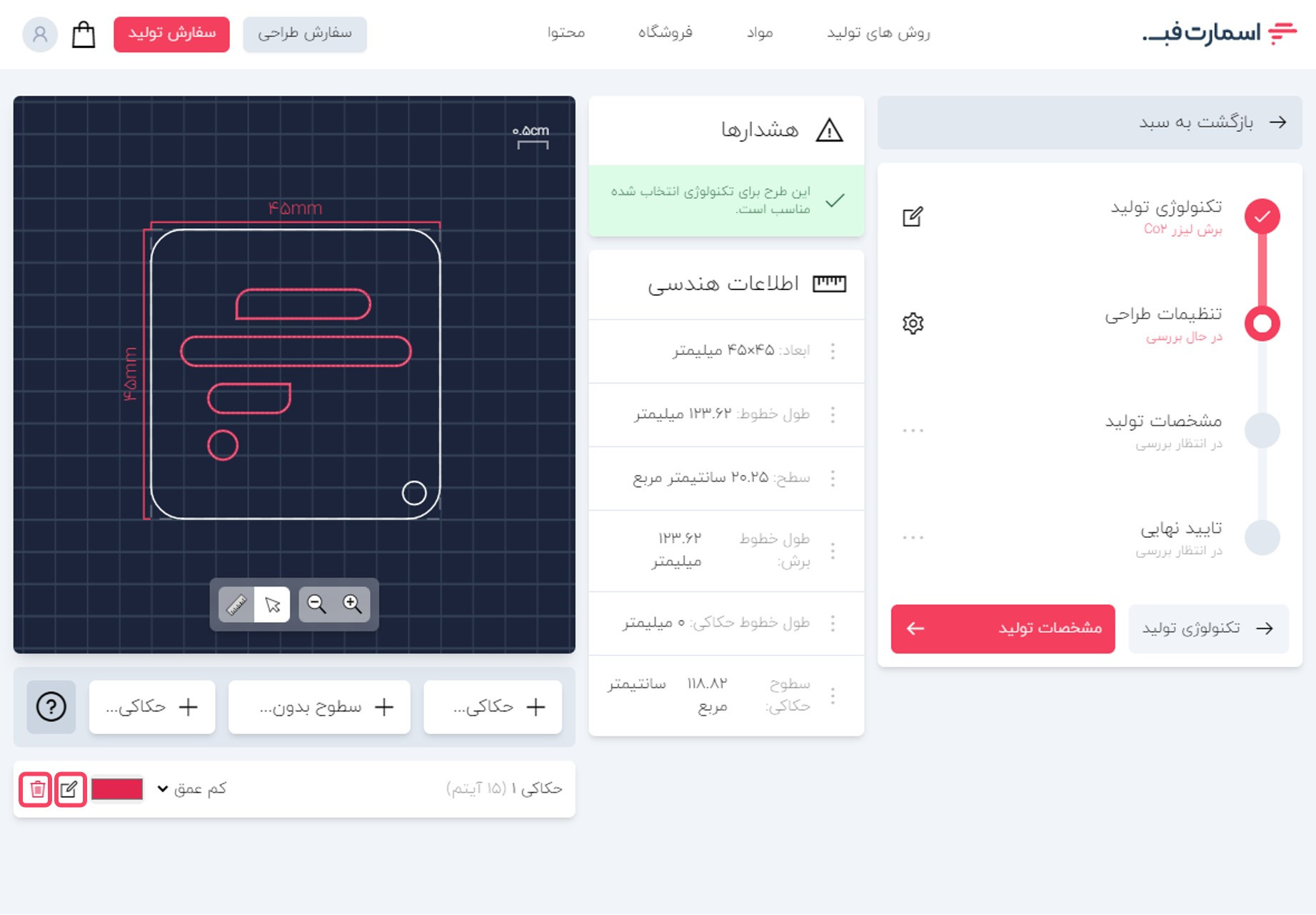Open the مواد menu item
Screen dimensions: 1316x915
(x=760, y=33)
